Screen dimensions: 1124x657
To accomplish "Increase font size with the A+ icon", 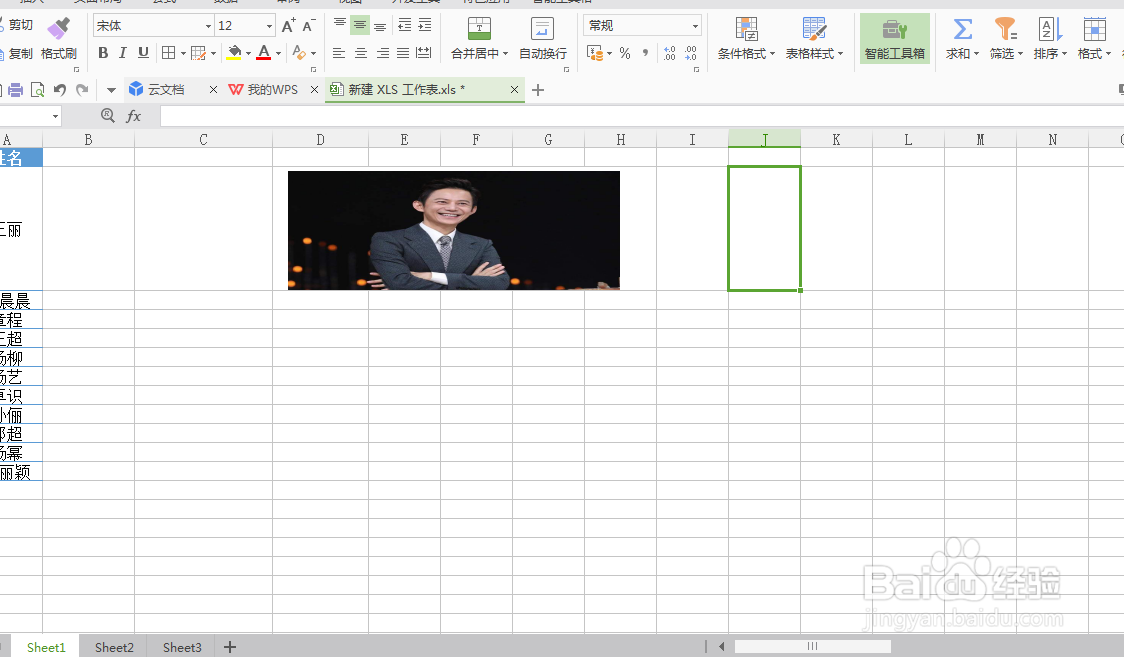I will [x=288, y=26].
